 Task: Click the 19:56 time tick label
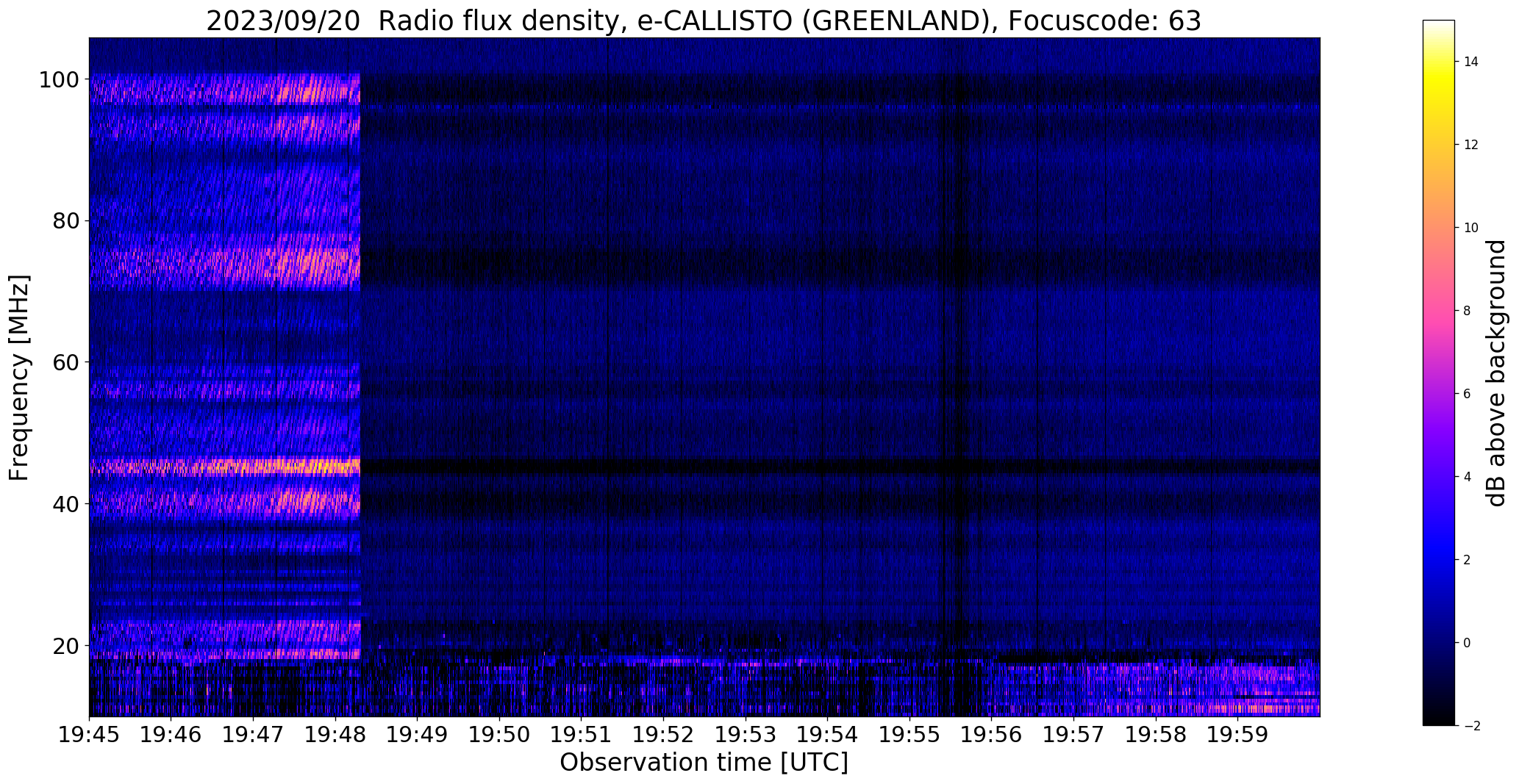pyautogui.click(x=991, y=733)
